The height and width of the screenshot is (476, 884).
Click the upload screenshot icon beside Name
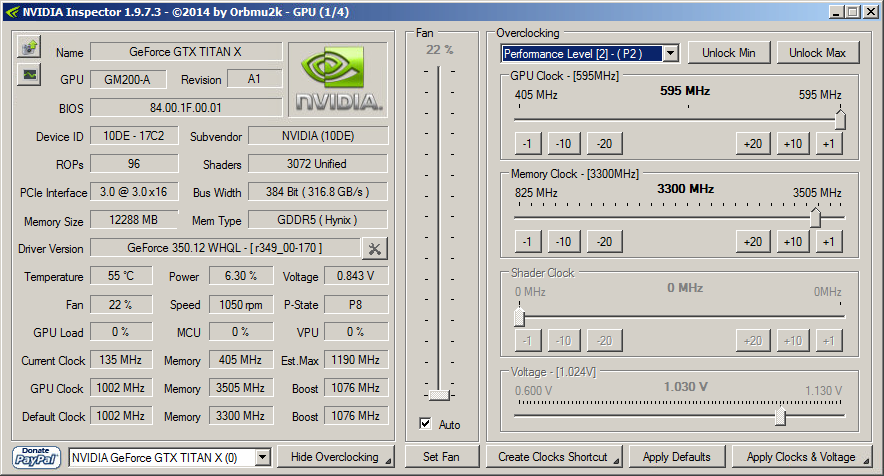click(x=29, y=47)
